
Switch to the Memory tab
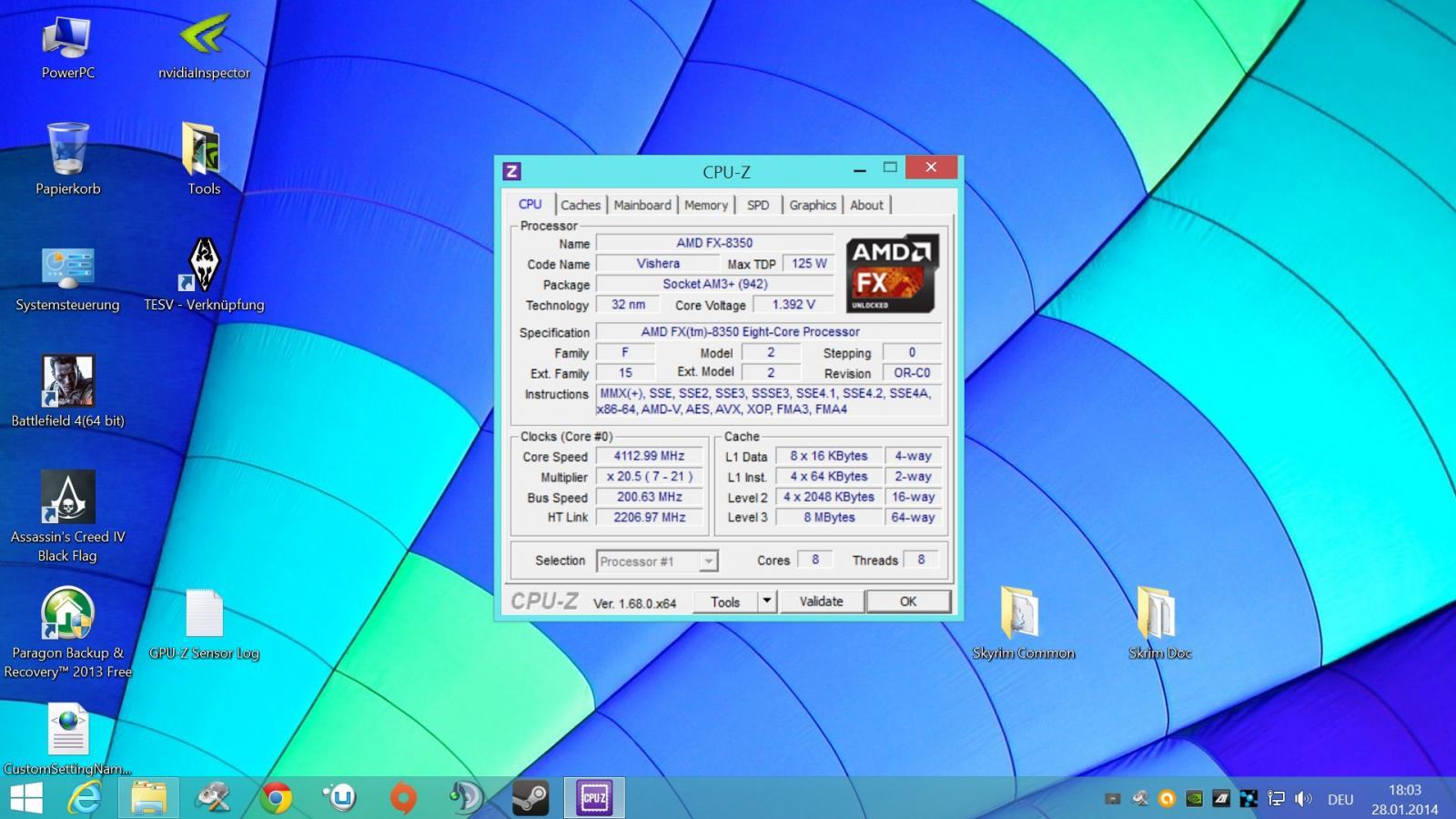coord(706,206)
